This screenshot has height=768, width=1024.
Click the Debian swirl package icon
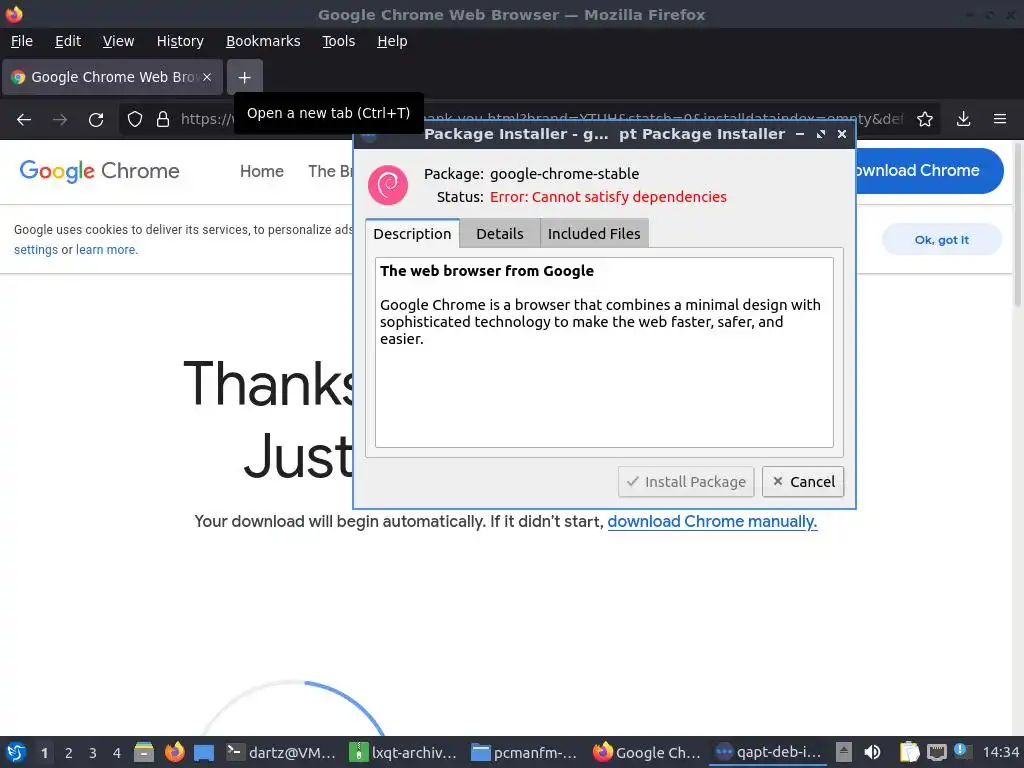click(388, 185)
